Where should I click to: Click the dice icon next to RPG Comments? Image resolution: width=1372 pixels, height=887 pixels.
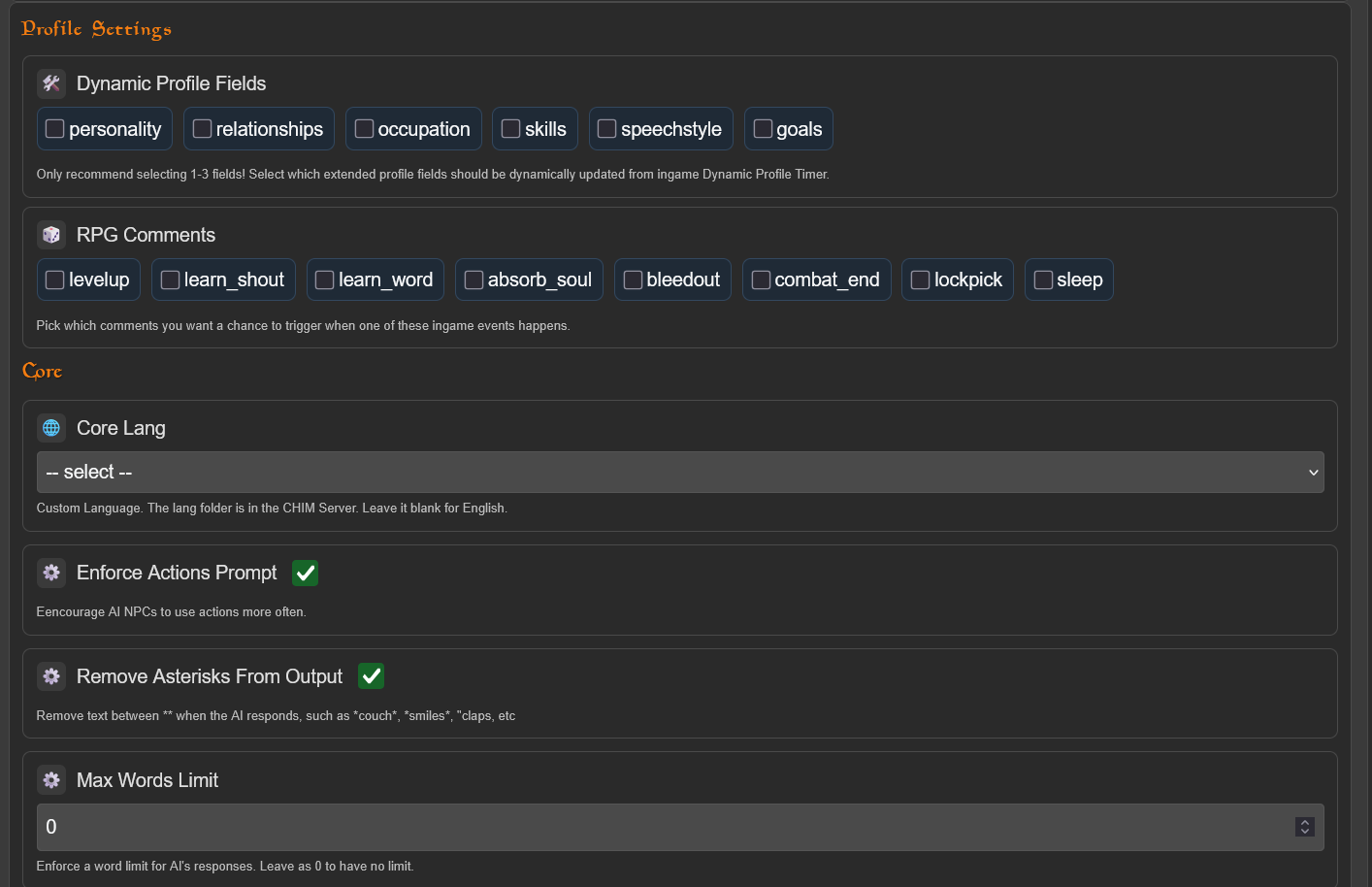point(51,235)
